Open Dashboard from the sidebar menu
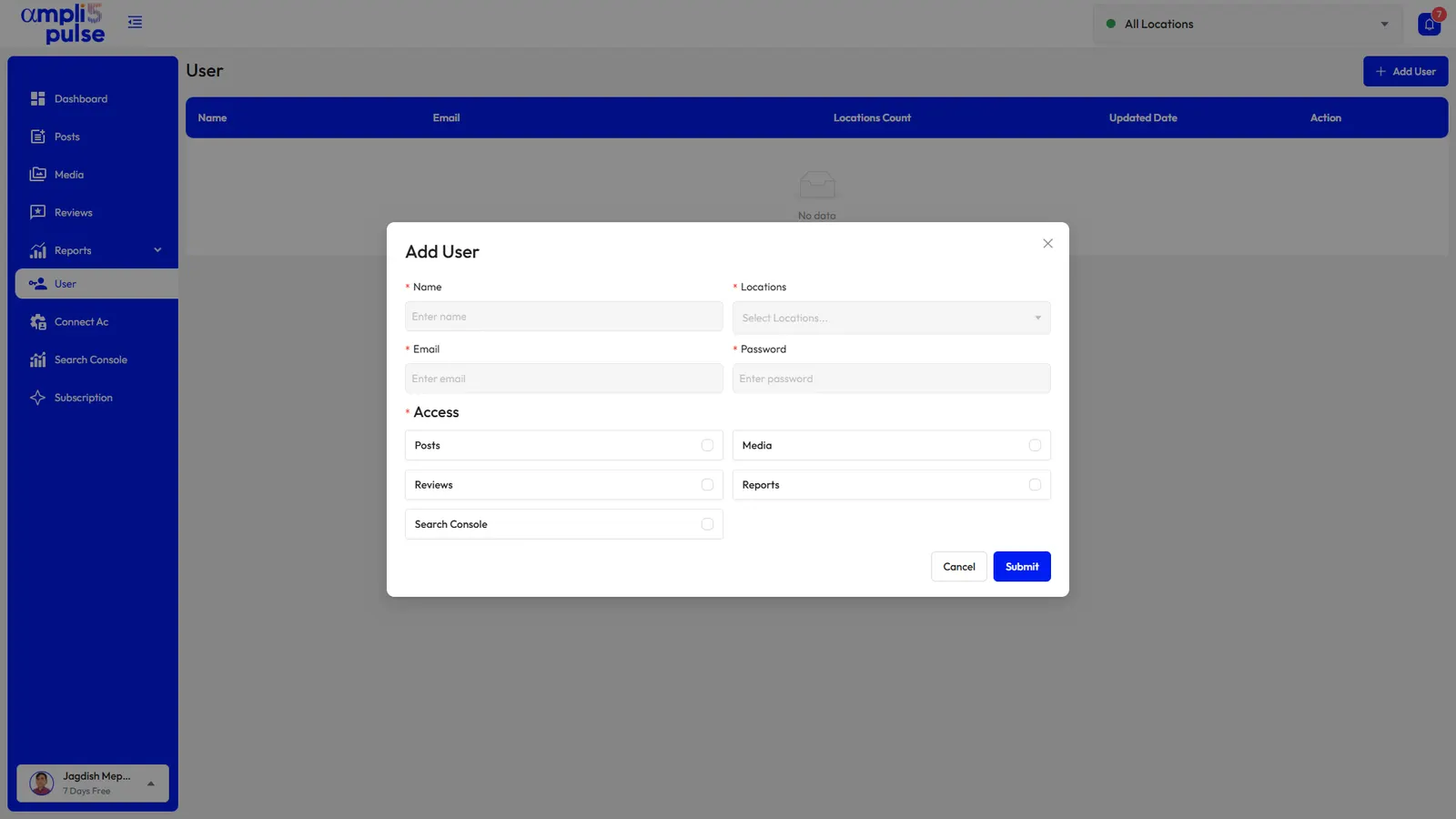Image resolution: width=1456 pixels, height=819 pixels. (x=81, y=98)
